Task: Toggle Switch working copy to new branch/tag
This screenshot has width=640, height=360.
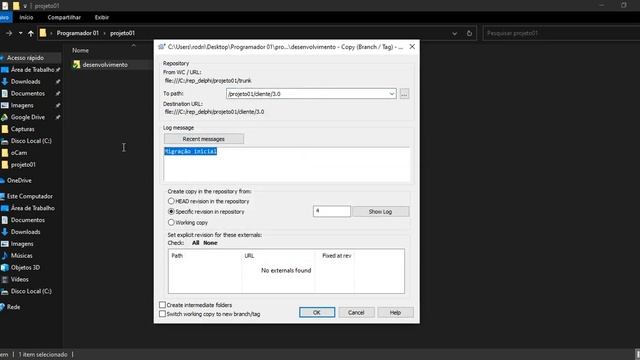Action: pyautogui.click(x=162, y=314)
